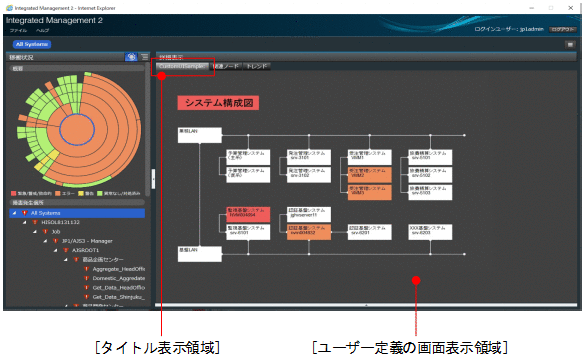Click the status icon beside Job
Screen dimensions: 584x363
pos(45,232)
